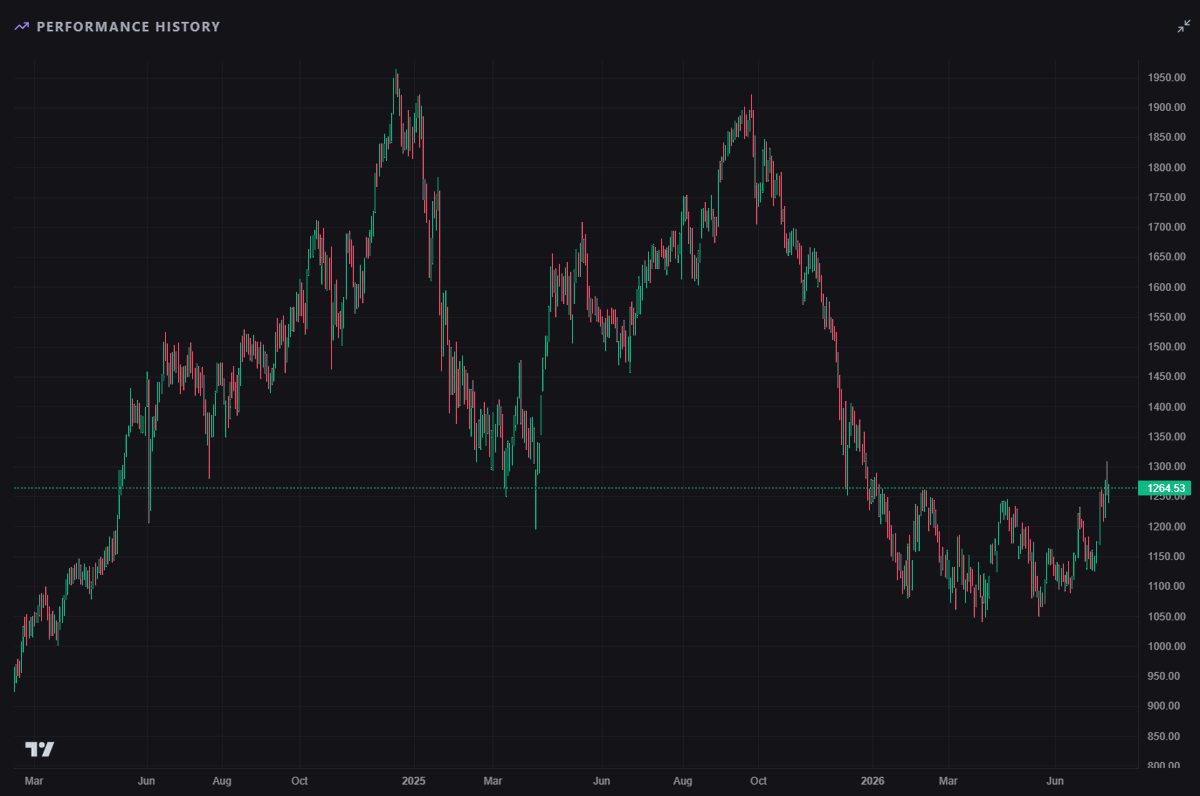The height and width of the screenshot is (796, 1200).
Task: Click the 1900.00 price axis label
Action: (1167, 108)
